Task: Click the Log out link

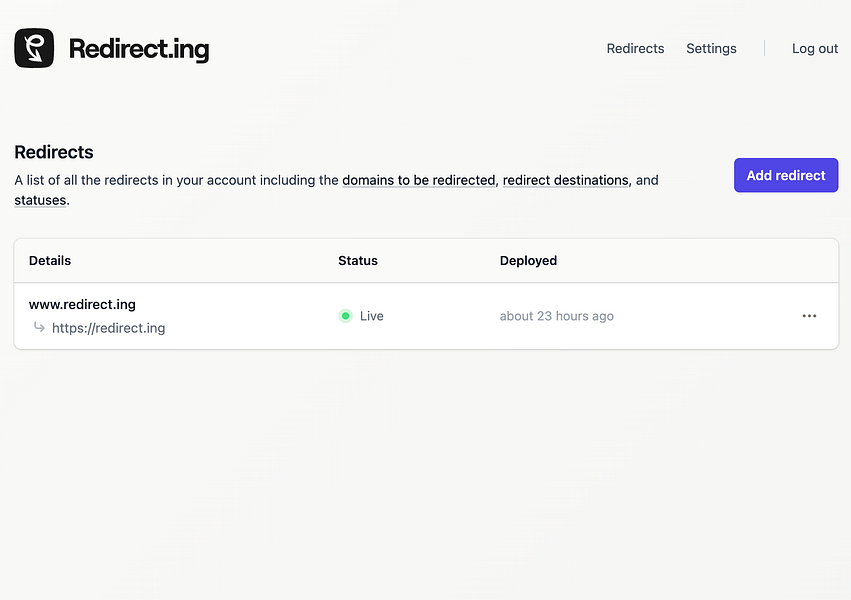Action: pyautogui.click(x=814, y=48)
